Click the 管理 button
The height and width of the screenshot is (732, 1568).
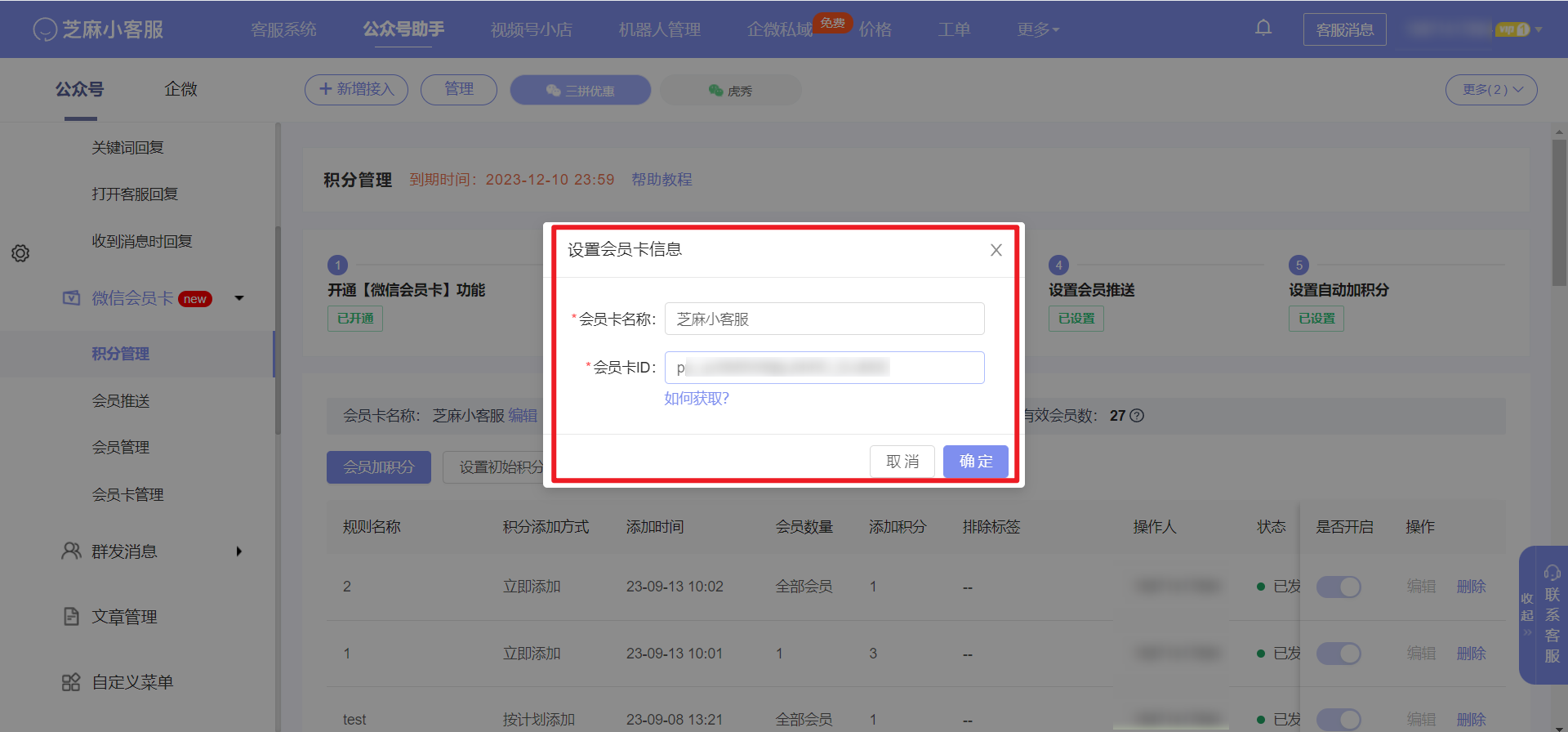point(459,90)
